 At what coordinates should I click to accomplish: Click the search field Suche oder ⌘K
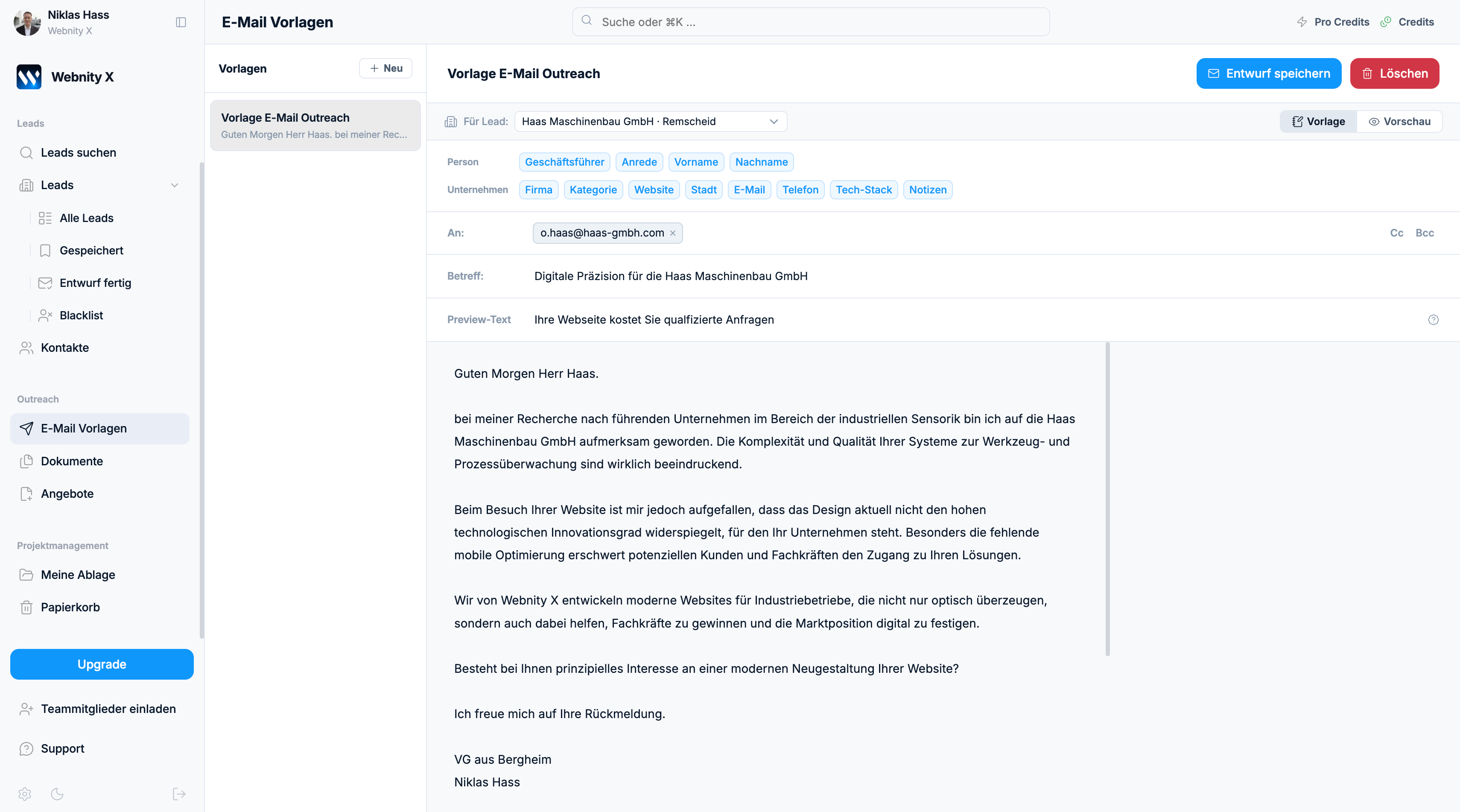(811, 22)
